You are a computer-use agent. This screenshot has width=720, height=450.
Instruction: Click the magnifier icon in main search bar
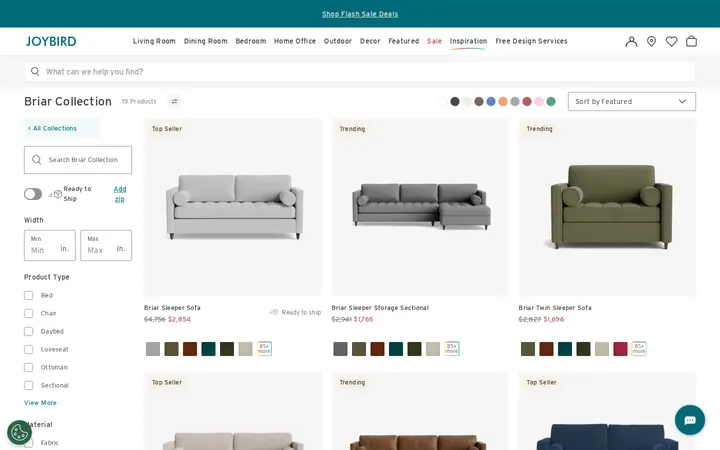(x=35, y=71)
